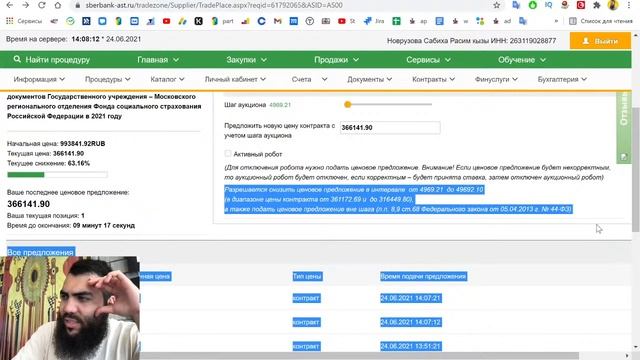
Task: Open the green Google Sheets bookmark
Action: (396, 21)
